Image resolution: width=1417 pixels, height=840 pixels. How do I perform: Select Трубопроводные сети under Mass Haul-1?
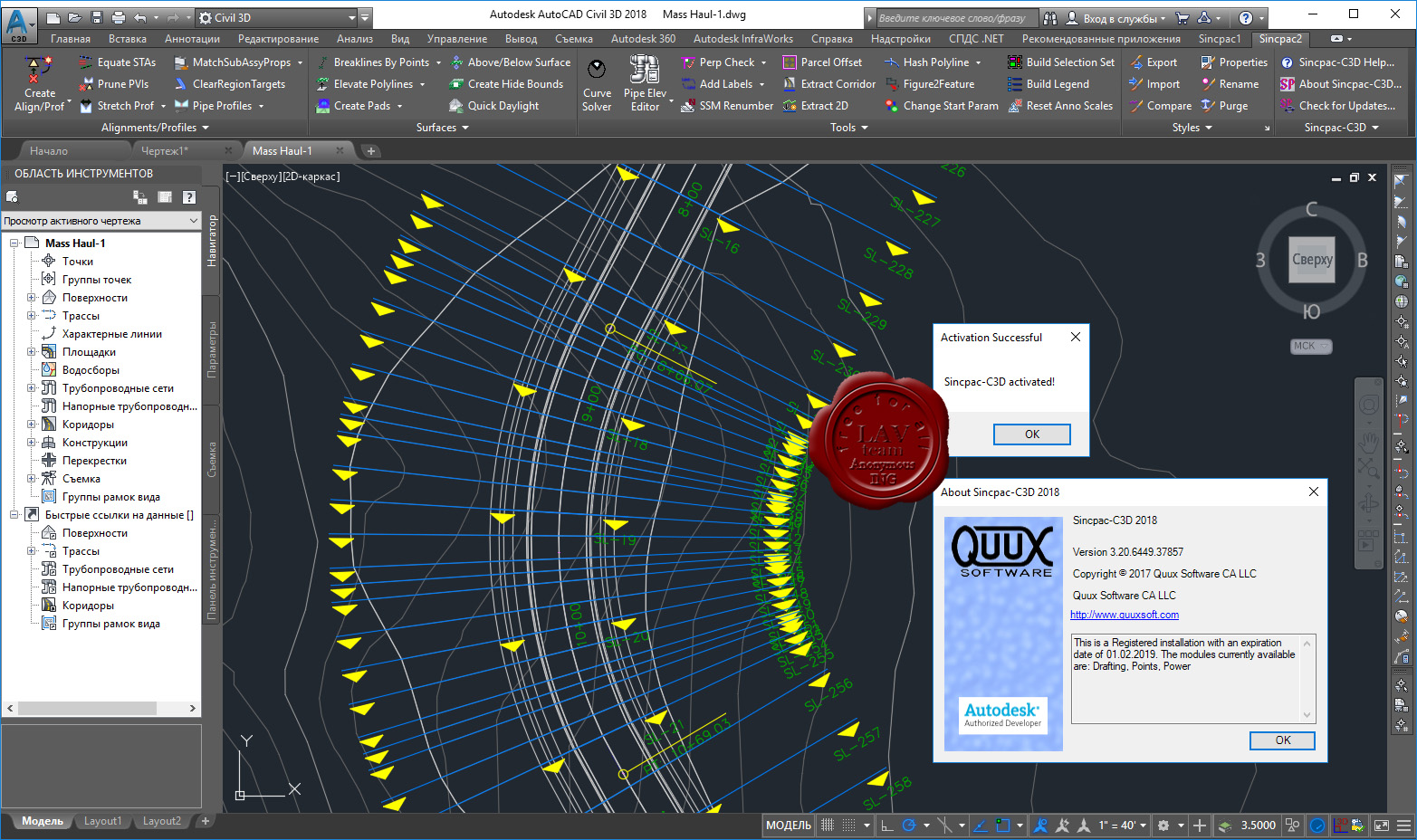point(118,388)
